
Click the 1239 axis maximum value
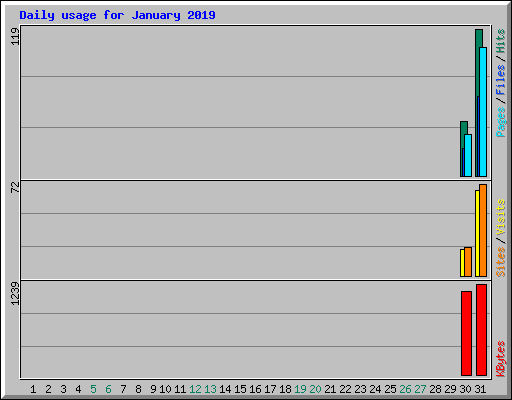pyautogui.click(x=15, y=293)
